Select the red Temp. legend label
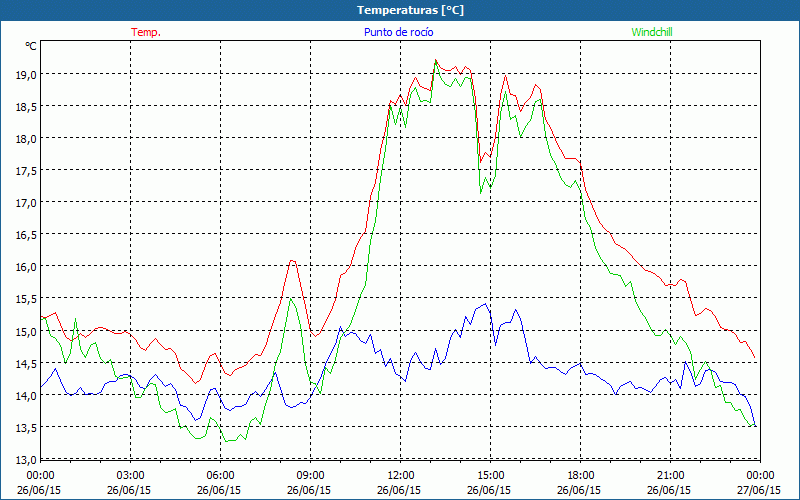The image size is (800, 500). click(x=146, y=32)
